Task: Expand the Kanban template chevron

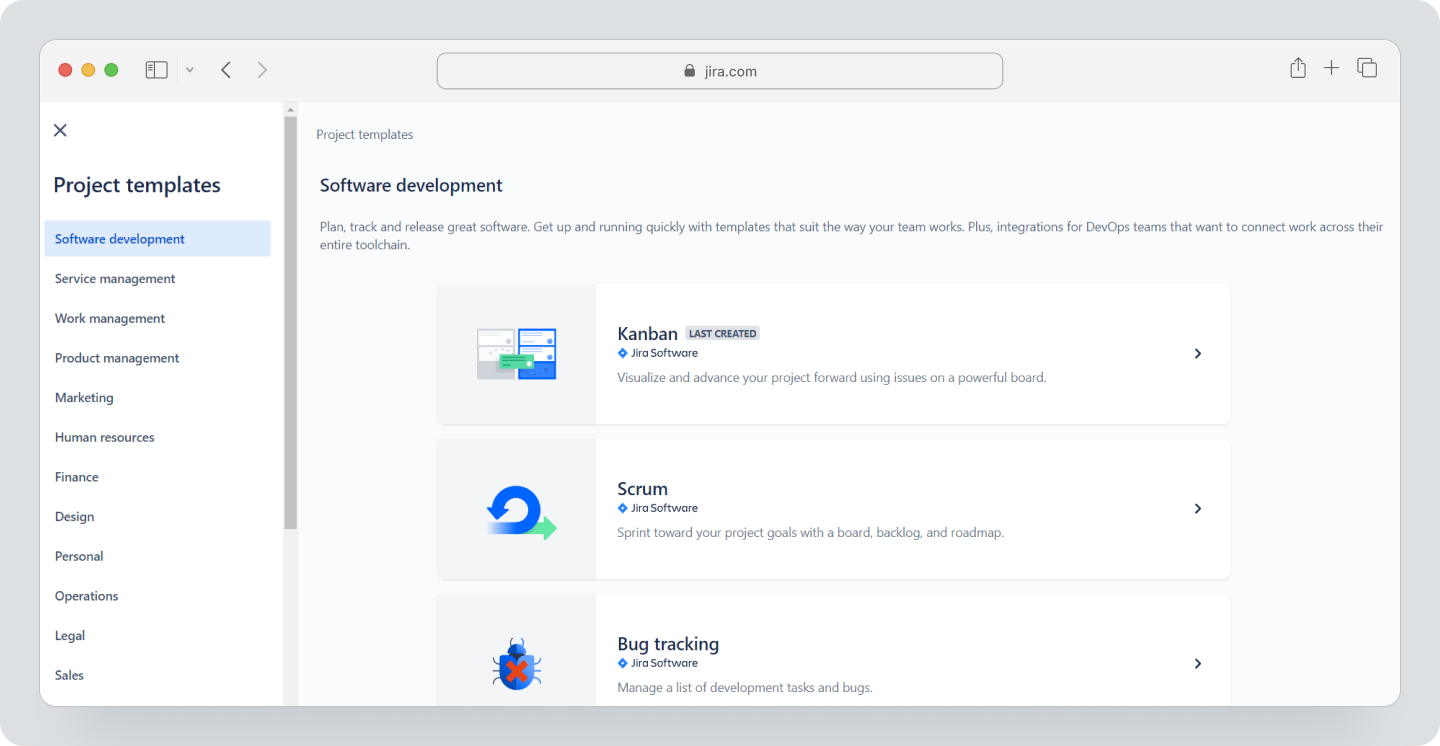Action: (x=1197, y=353)
